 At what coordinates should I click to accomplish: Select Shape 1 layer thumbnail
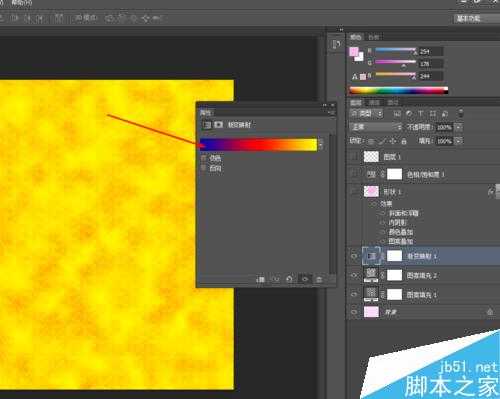pyautogui.click(x=371, y=191)
